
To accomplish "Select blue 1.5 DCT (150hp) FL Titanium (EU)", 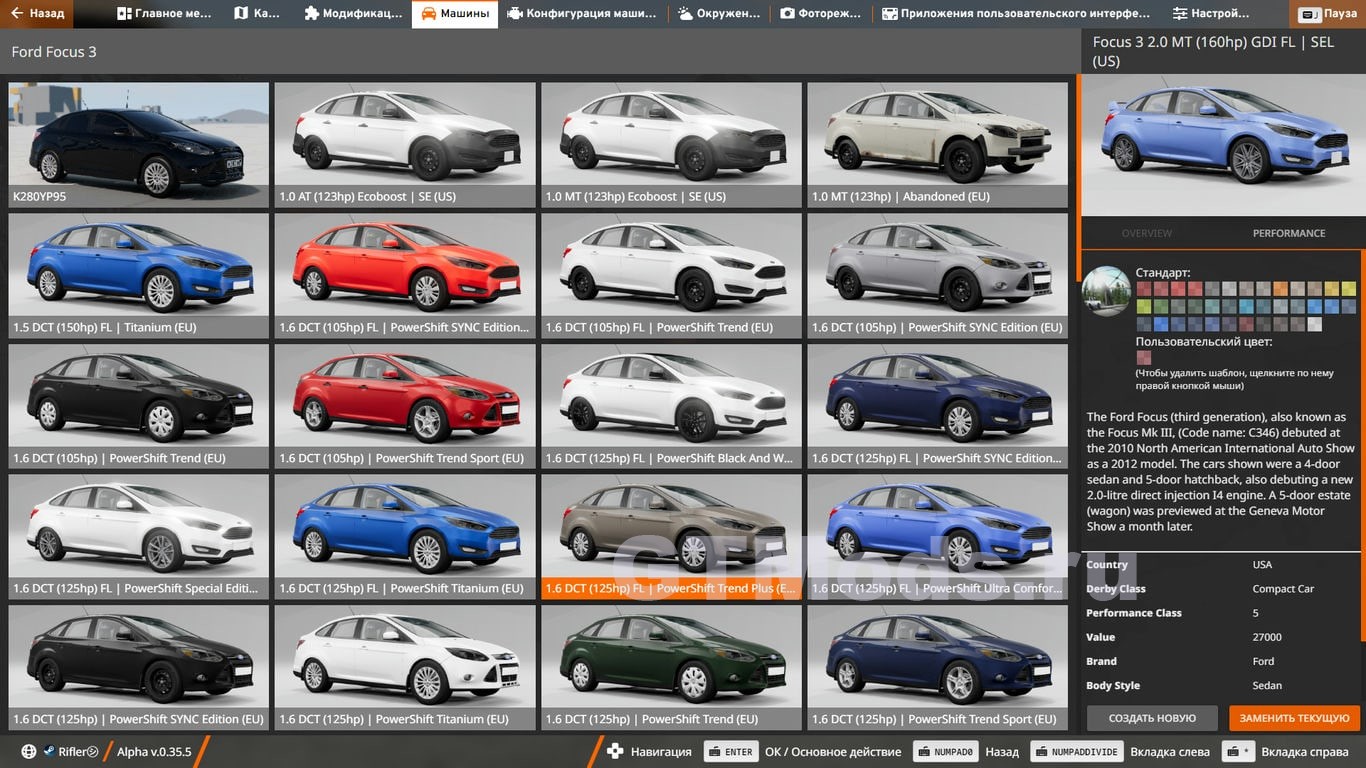I will [x=139, y=276].
